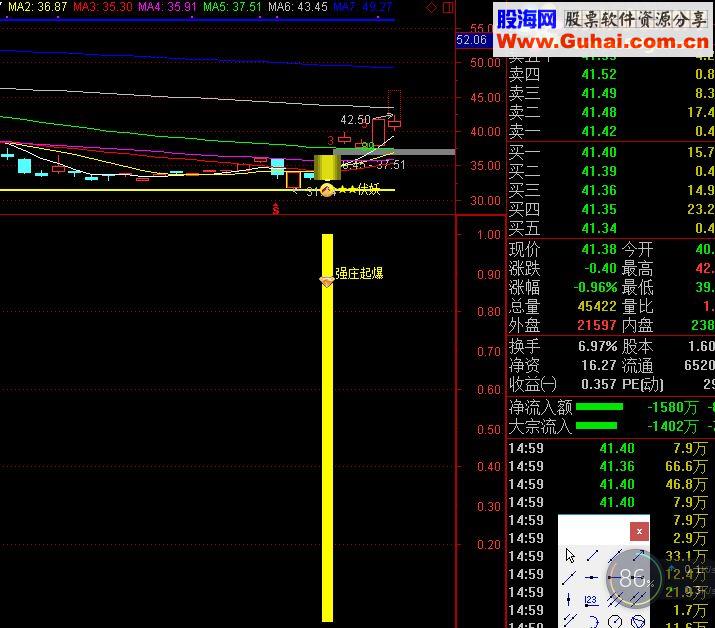
Task: Select the 123 price label tool
Action: click(x=591, y=601)
